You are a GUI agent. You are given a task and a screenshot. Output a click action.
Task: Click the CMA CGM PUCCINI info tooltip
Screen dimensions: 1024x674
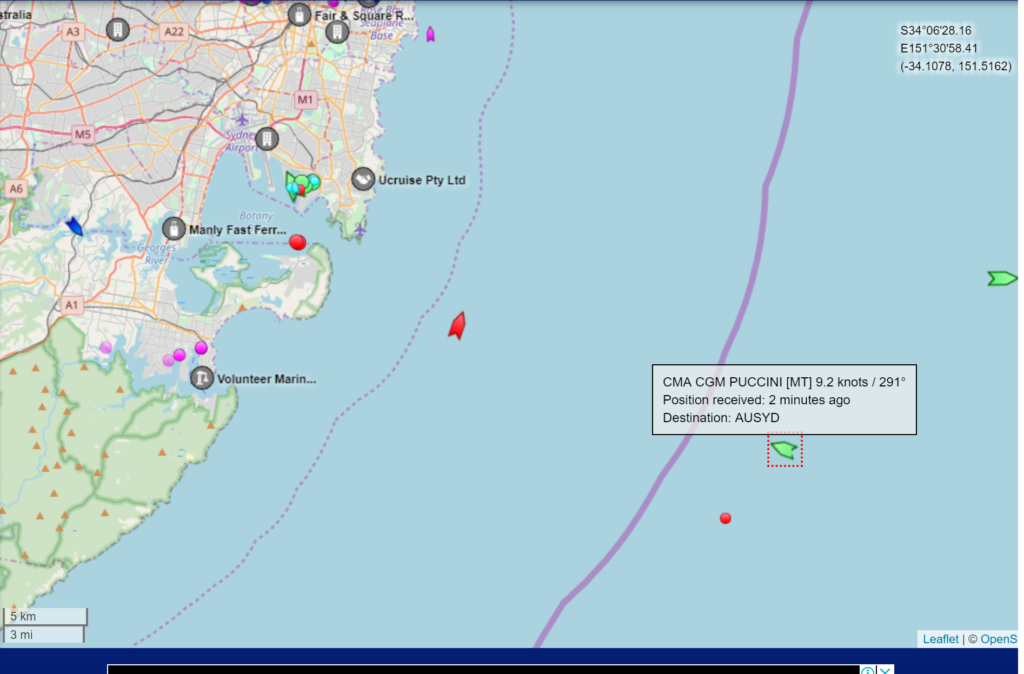coord(783,399)
